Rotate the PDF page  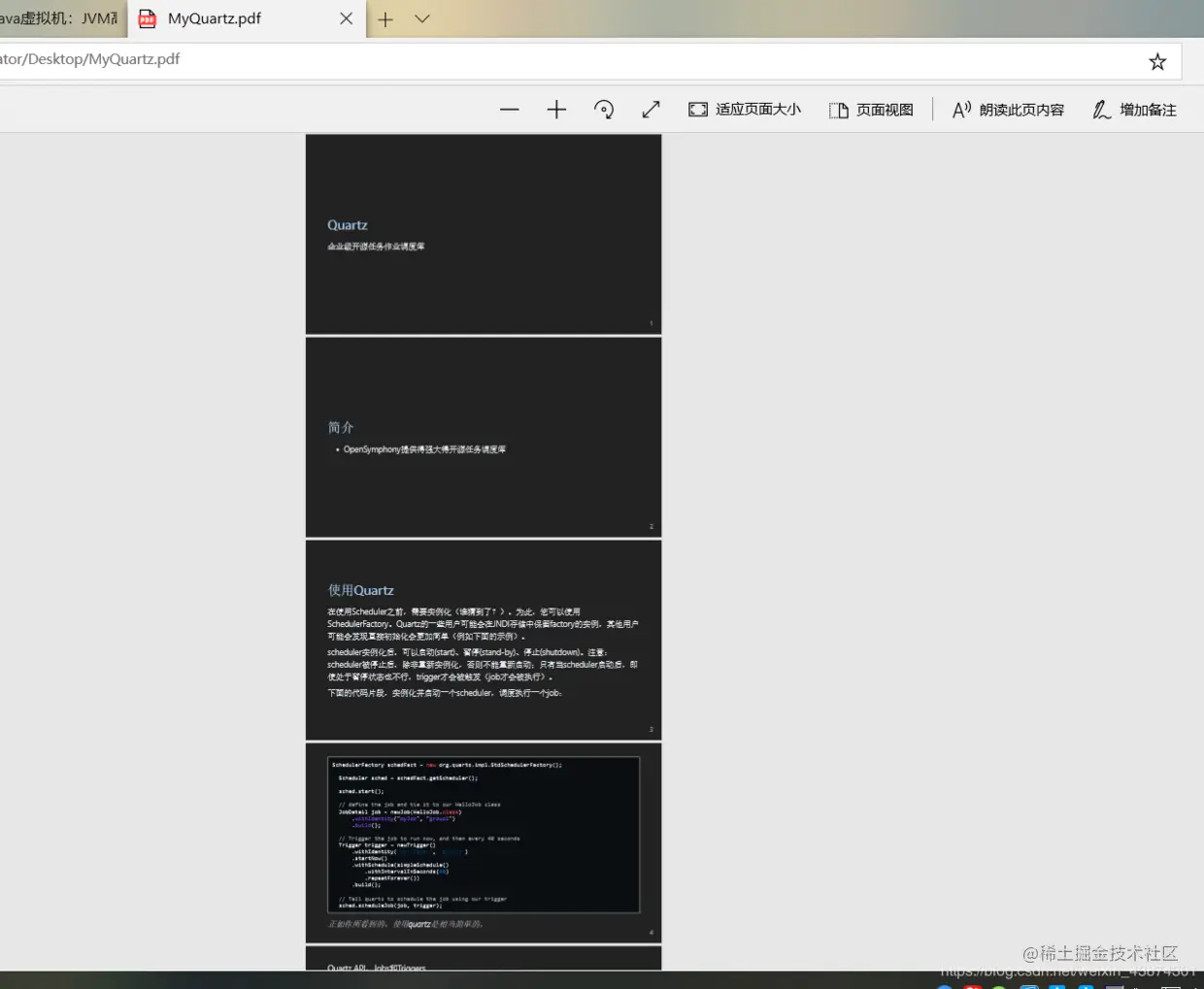click(x=604, y=110)
